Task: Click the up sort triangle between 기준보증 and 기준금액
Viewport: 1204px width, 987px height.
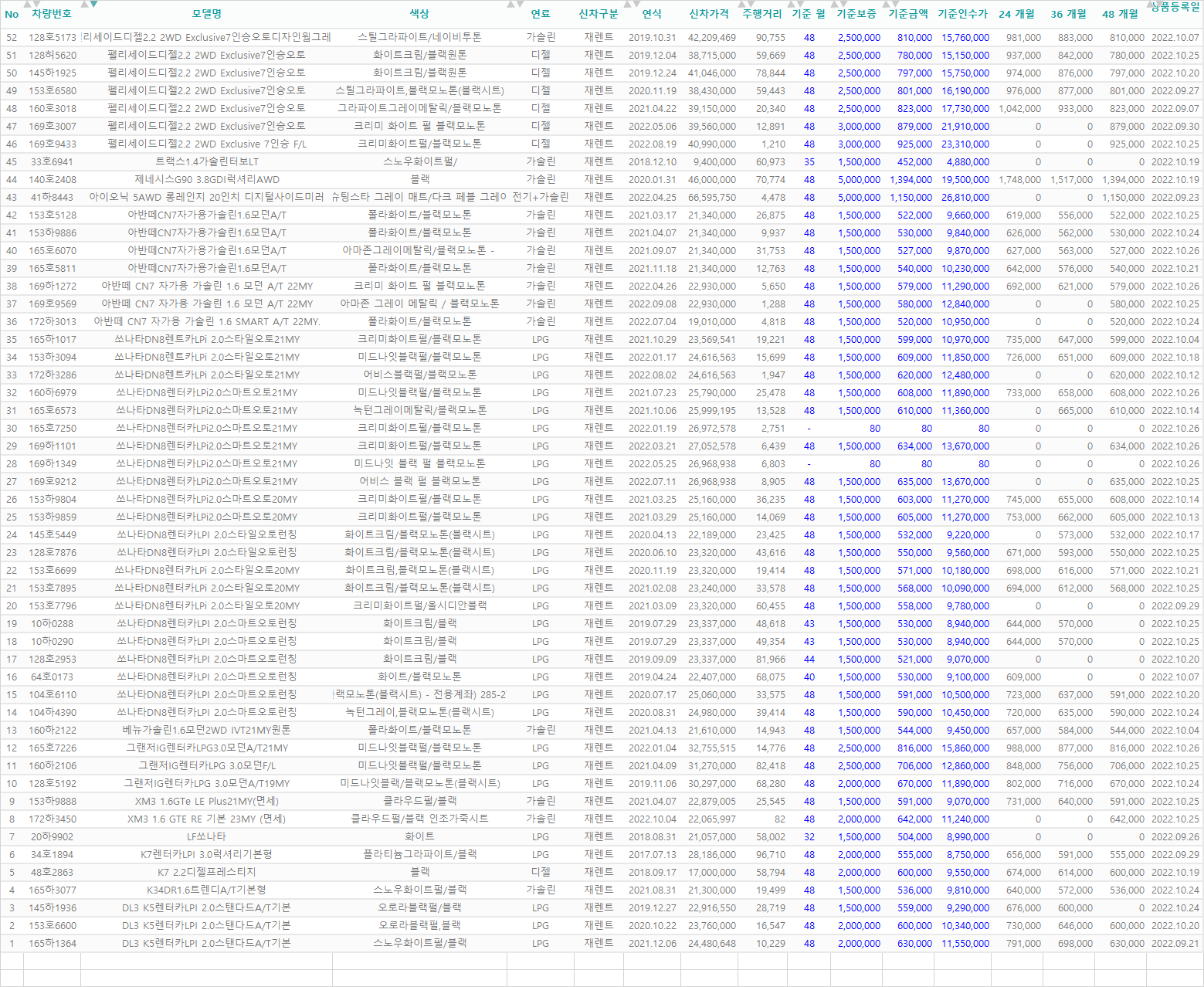Action: pos(887,4)
